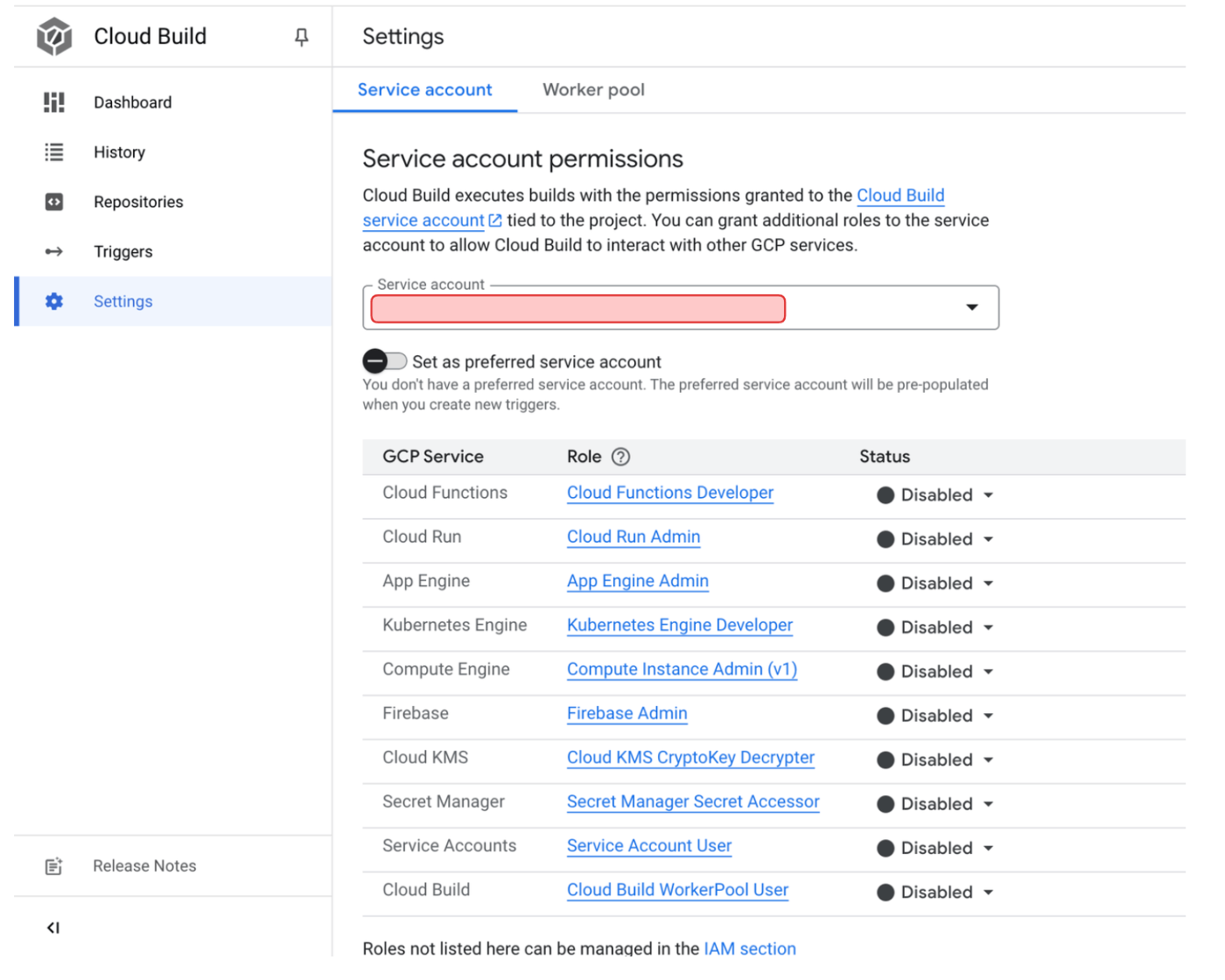Click the Release Notes document icon
1225x980 pixels.
54,866
